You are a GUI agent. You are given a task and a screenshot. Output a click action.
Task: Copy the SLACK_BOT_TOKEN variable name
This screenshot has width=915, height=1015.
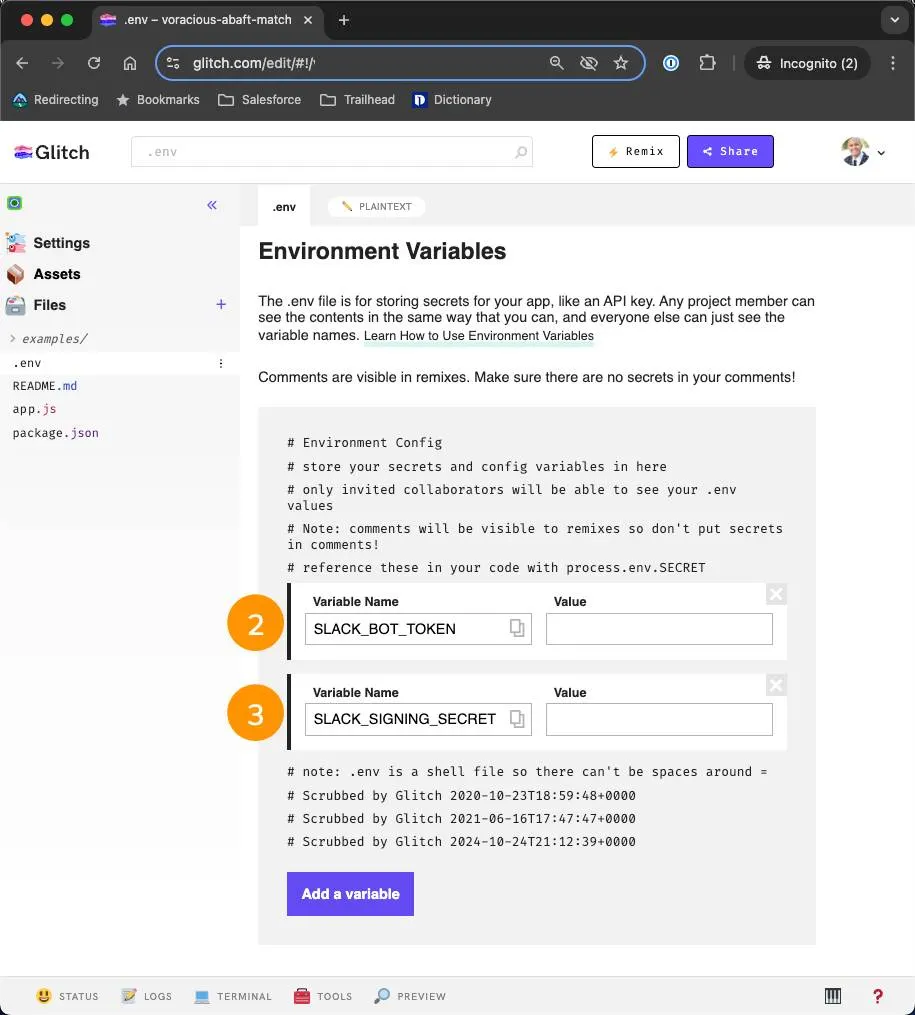pyautogui.click(x=516, y=628)
